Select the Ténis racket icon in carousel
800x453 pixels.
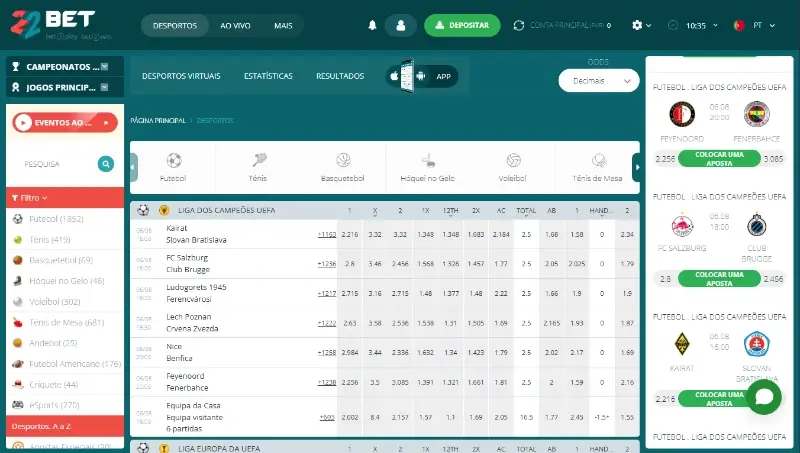(259, 161)
